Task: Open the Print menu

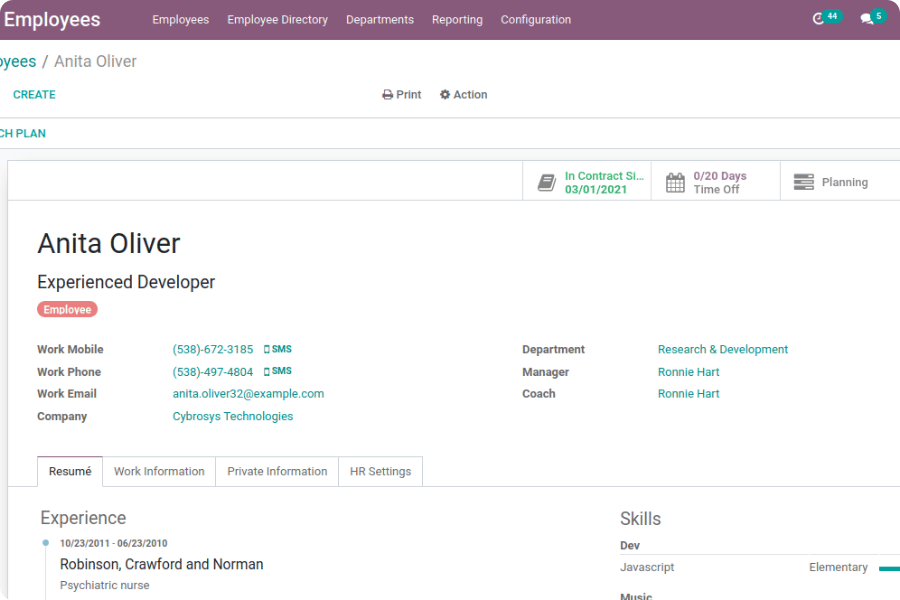Action: point(402,95)
